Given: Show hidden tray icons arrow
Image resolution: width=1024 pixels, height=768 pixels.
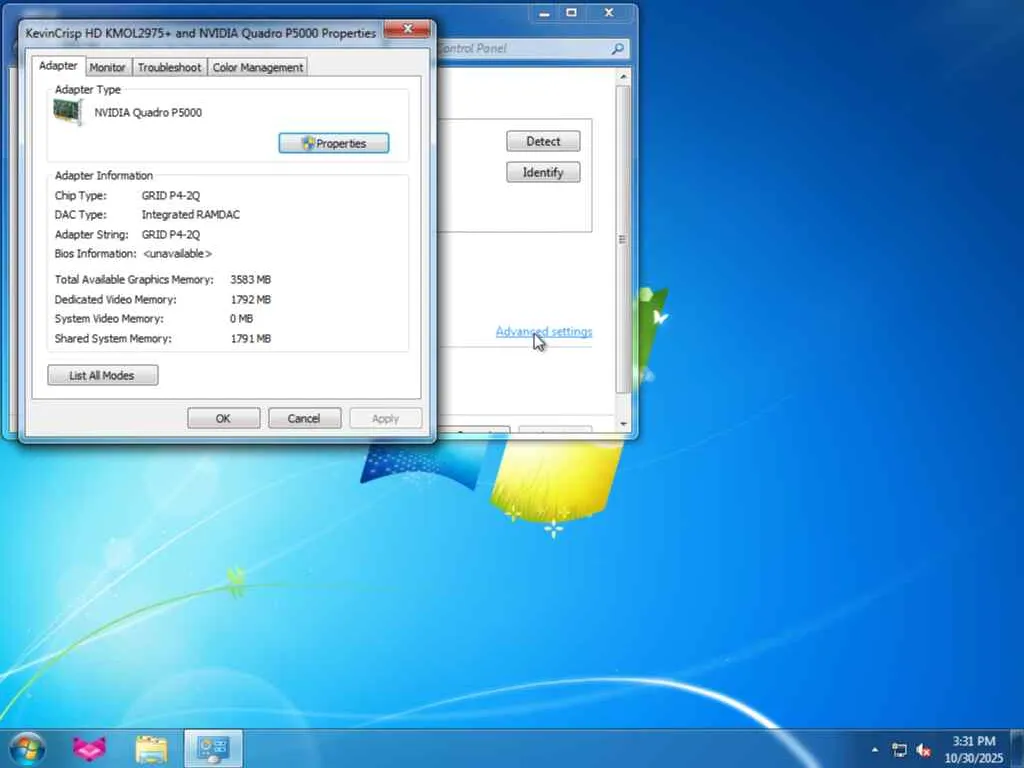Looking at the screenshot, I should [x=874, y=750].
